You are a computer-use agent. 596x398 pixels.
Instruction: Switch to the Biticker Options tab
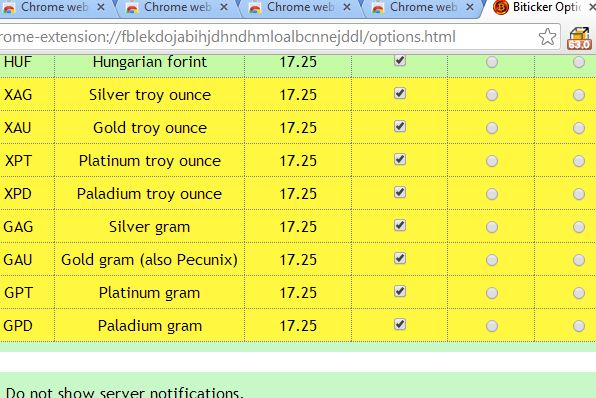pos(542,8)
